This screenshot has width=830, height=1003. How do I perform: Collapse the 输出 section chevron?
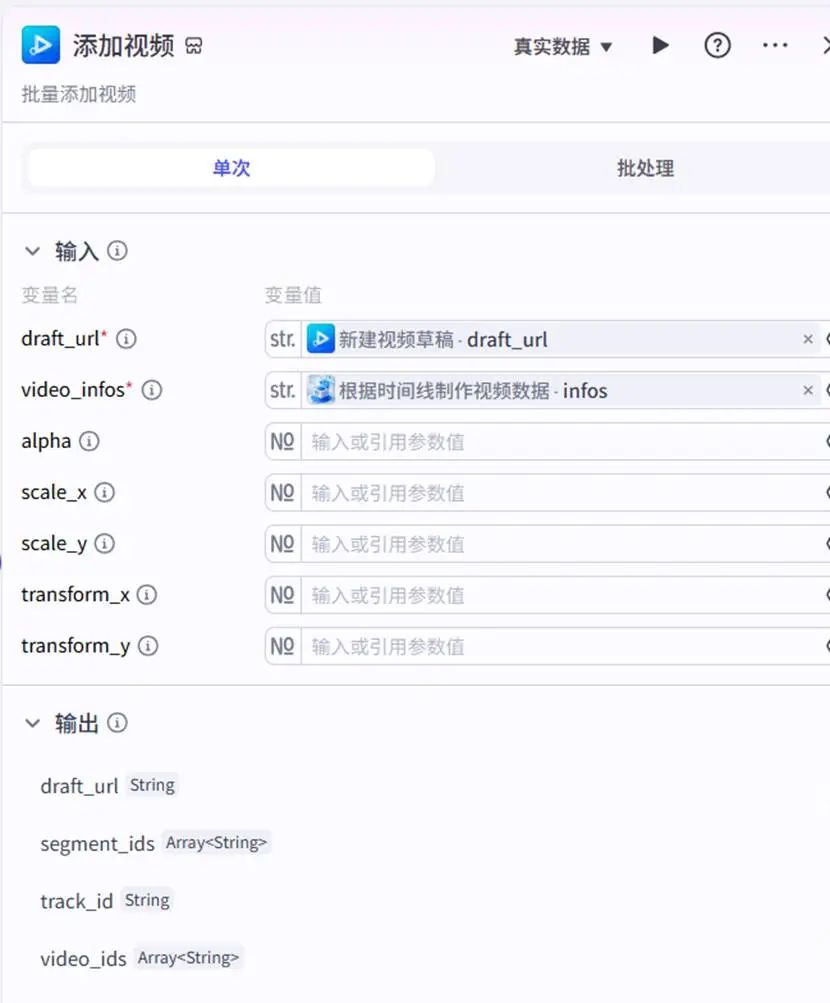32,723
